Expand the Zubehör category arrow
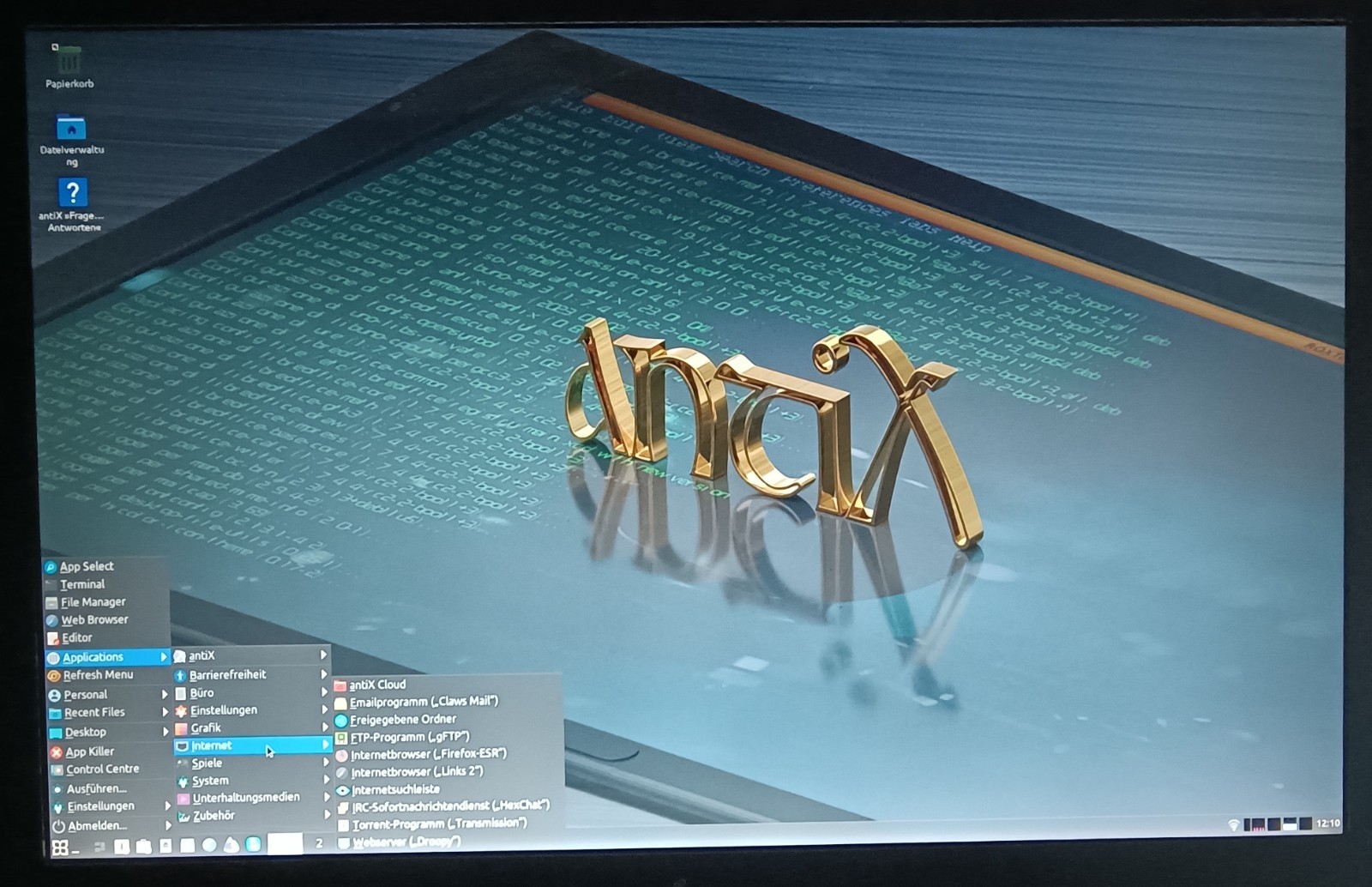The image size is (1372, 887). (327, 815)
